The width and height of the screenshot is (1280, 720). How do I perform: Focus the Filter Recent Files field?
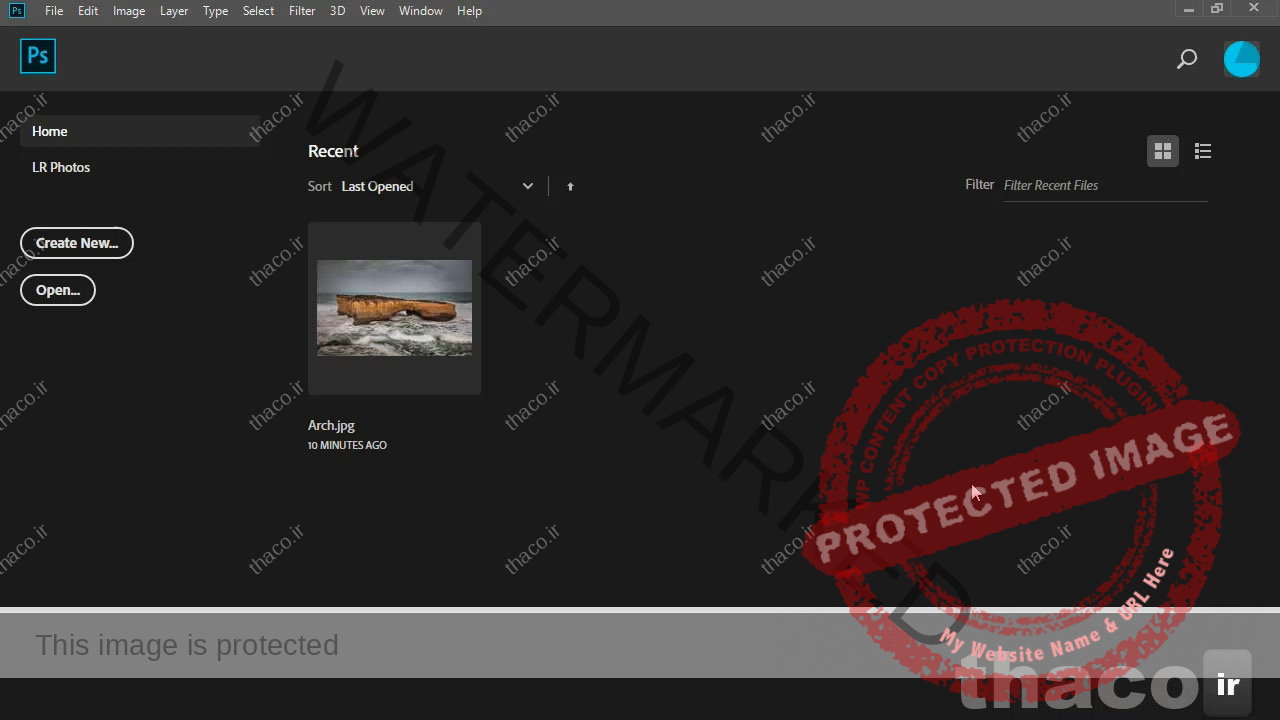tap(1105, 186)
